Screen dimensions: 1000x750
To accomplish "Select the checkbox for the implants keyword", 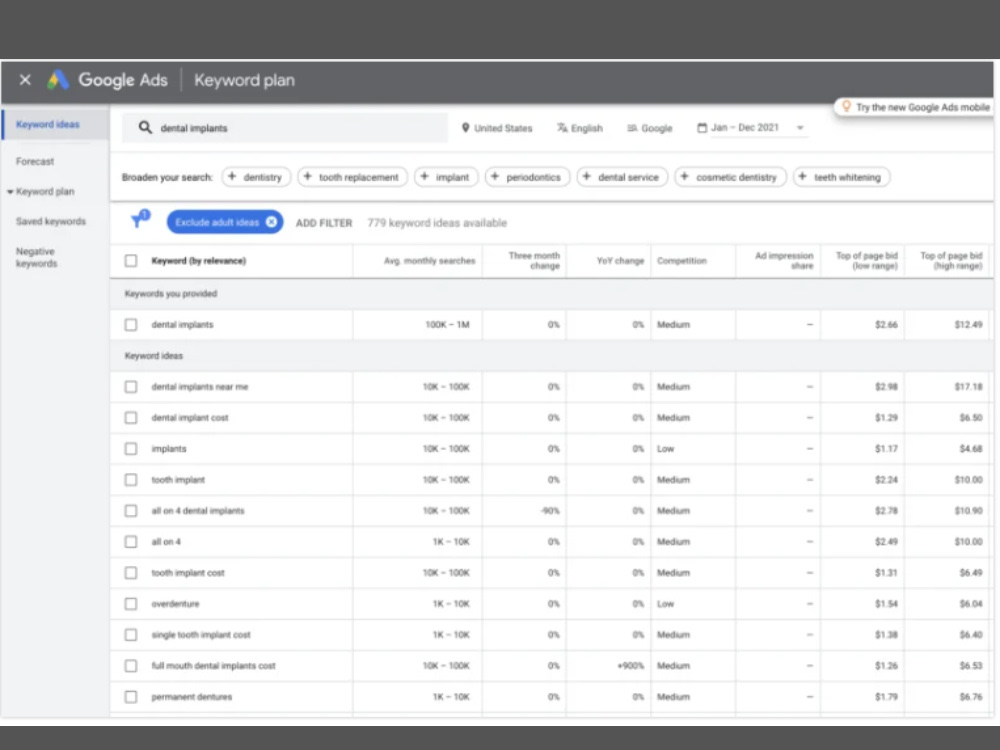I will pyautogui.click(x=131, y=448).
